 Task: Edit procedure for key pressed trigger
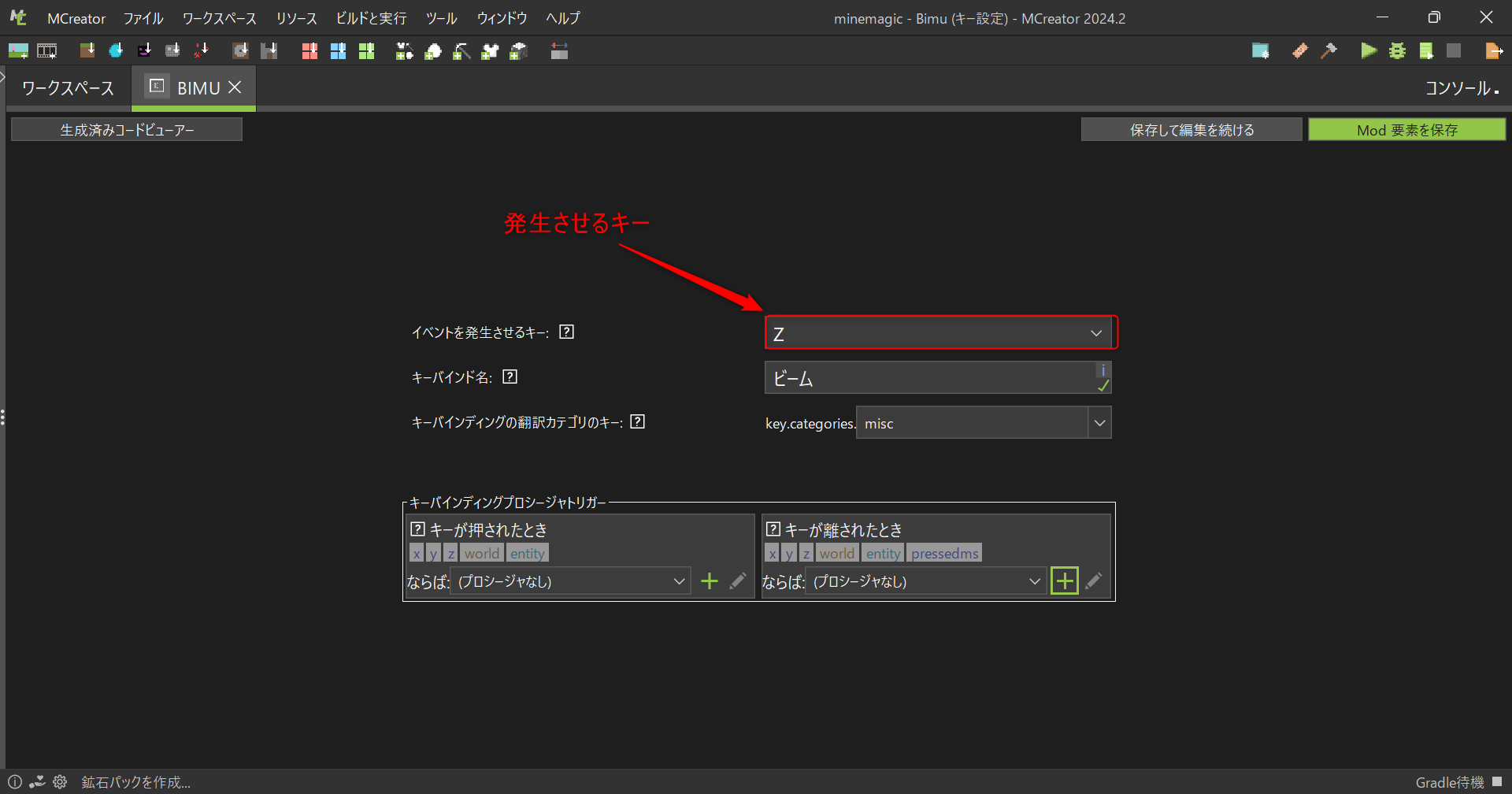point(738,581)
